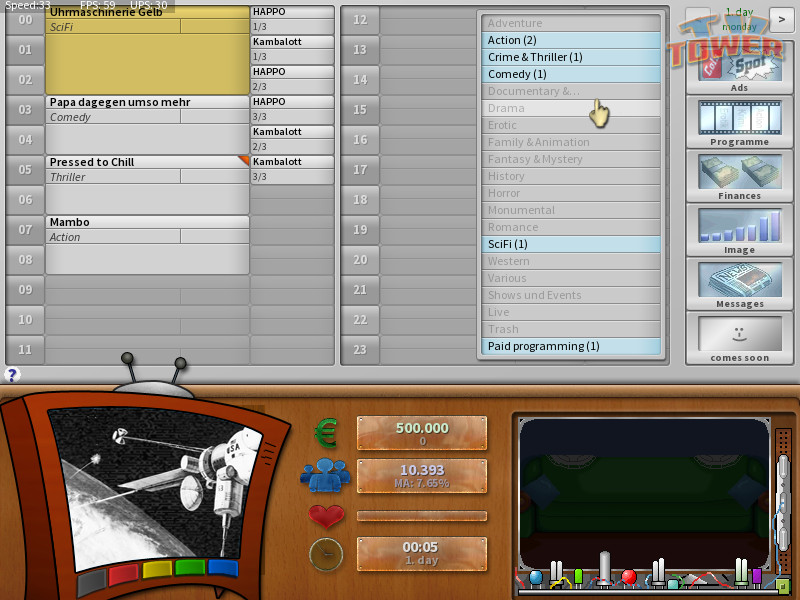800x600 pixels.
Task: Click the game time 00:05 panel
Action: pyautogui.click(x=422, y=554)
